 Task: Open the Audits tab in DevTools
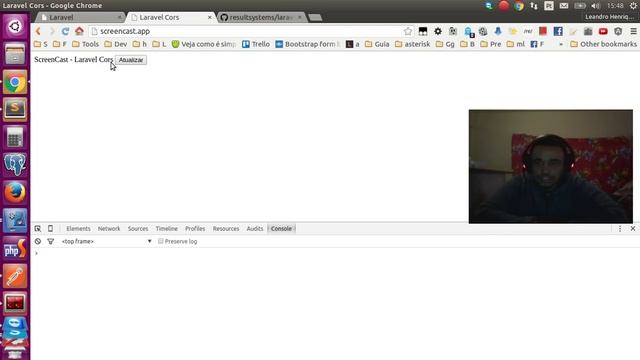point(255,229)
